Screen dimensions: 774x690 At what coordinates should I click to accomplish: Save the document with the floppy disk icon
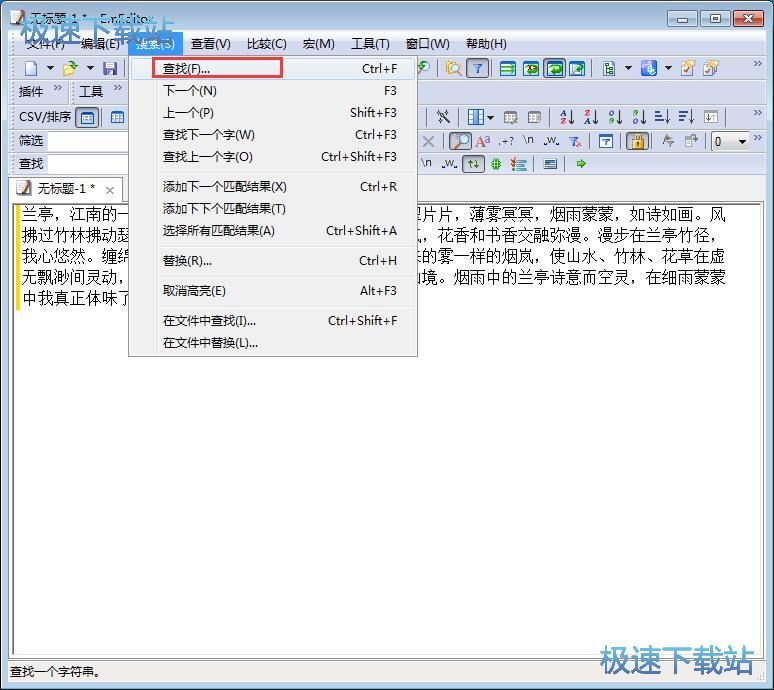pos(110,68)
